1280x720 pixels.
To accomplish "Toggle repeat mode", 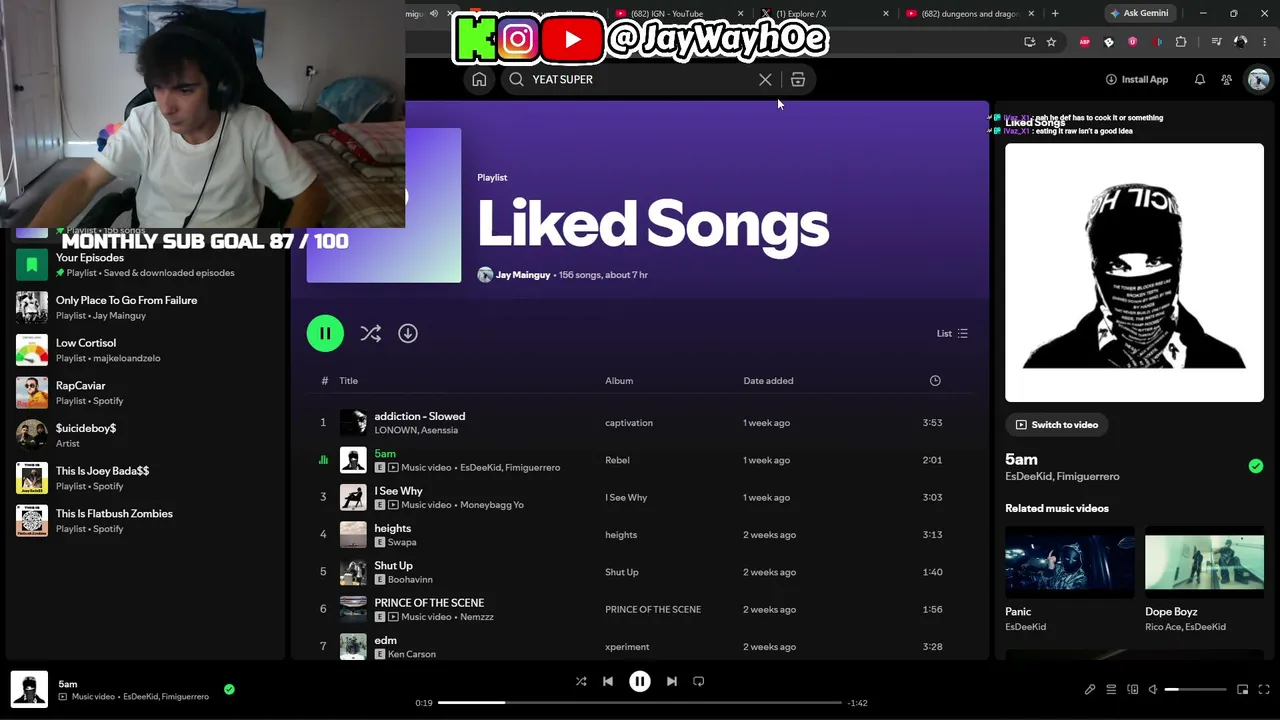I will (699, 681).
